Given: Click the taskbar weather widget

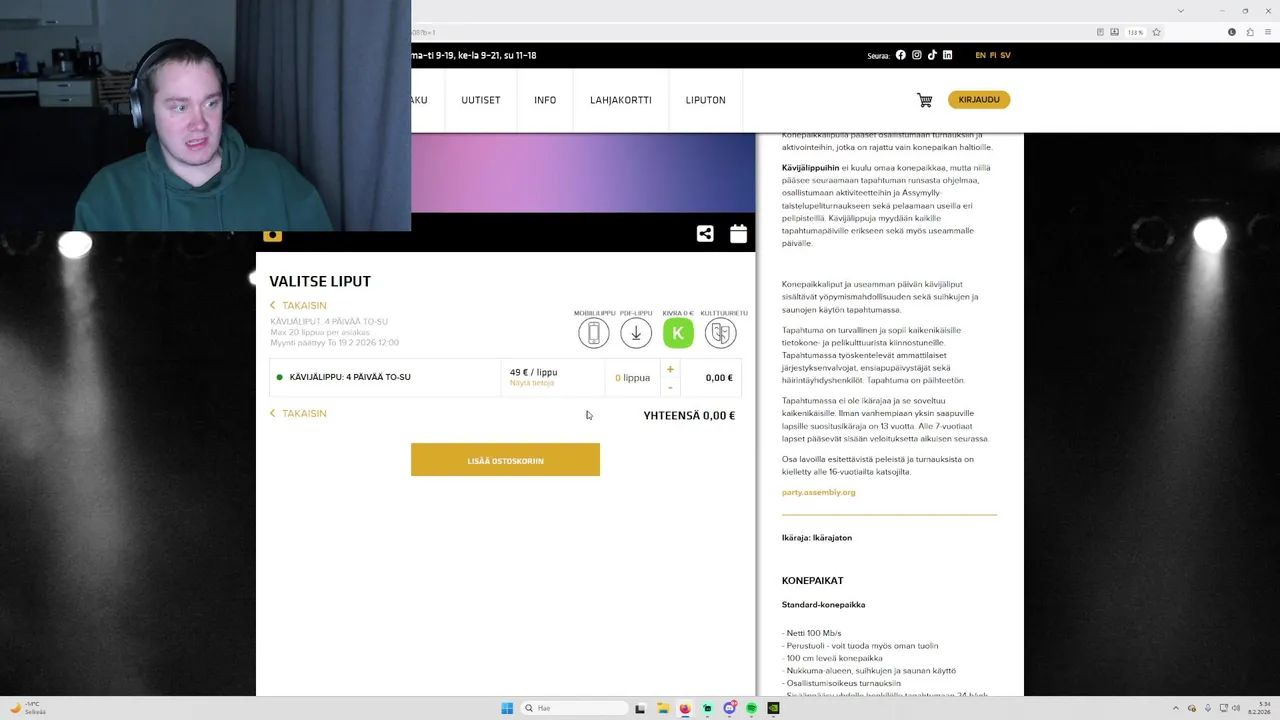Looking at the screenshot, I should pos(28,708).
